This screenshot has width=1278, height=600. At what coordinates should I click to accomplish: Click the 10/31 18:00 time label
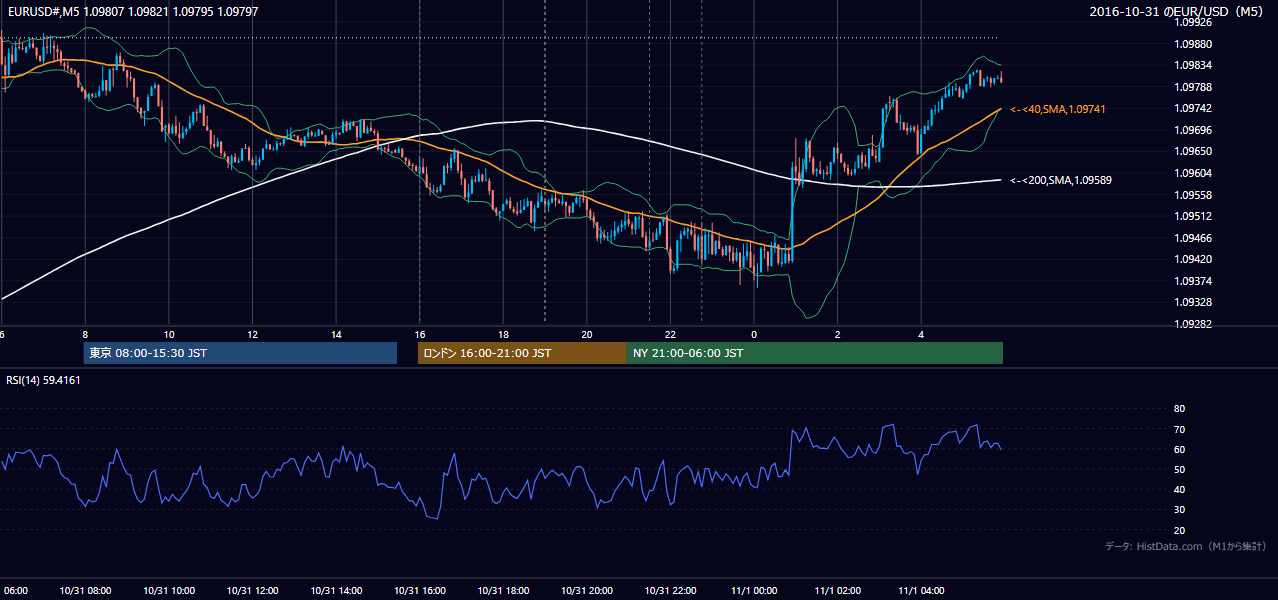pyautogui.click(x=503, y=591)
